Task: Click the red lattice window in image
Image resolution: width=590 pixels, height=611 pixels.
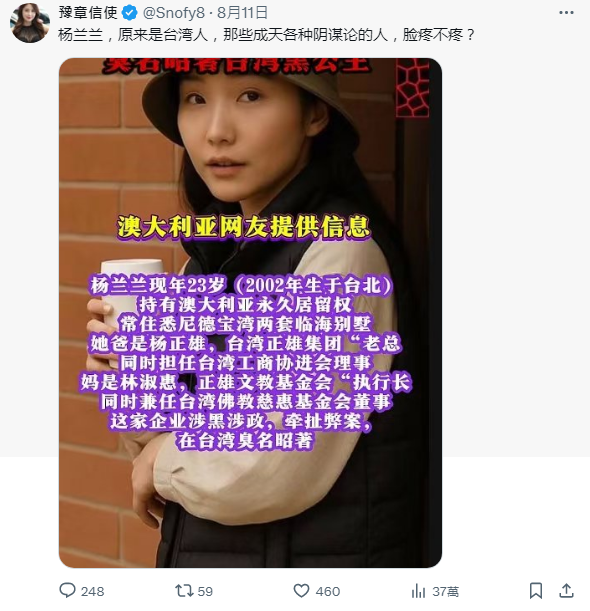Action: (x=413, y=88)
